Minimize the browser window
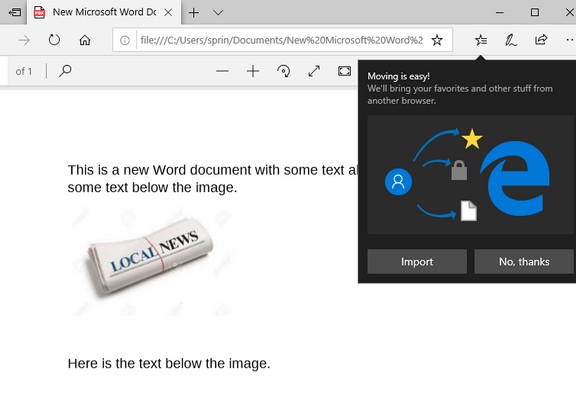Viewport: 576px width, 394px height. [x=500, y=12]
